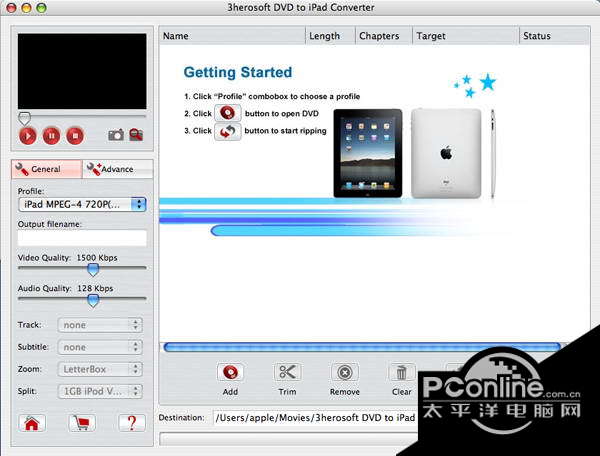This screenshot has height=456, width=600.
Task: Minimize the window with the yellow button
Action: pyautogui.click(x=26, y=8)
